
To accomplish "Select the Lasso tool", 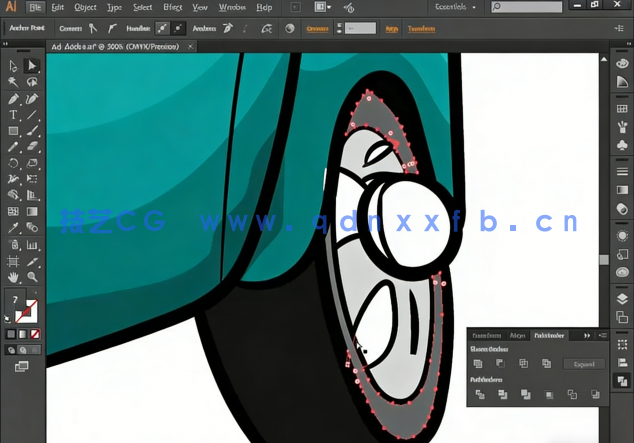I will (x=32, y=82).
